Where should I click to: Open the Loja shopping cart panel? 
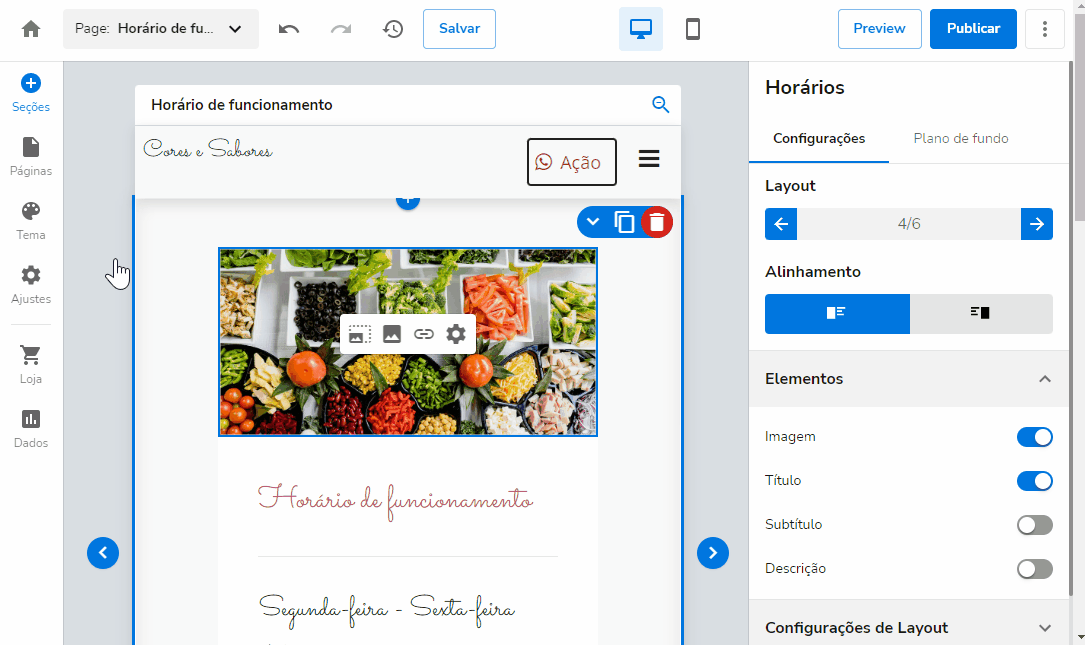point(30,365)
